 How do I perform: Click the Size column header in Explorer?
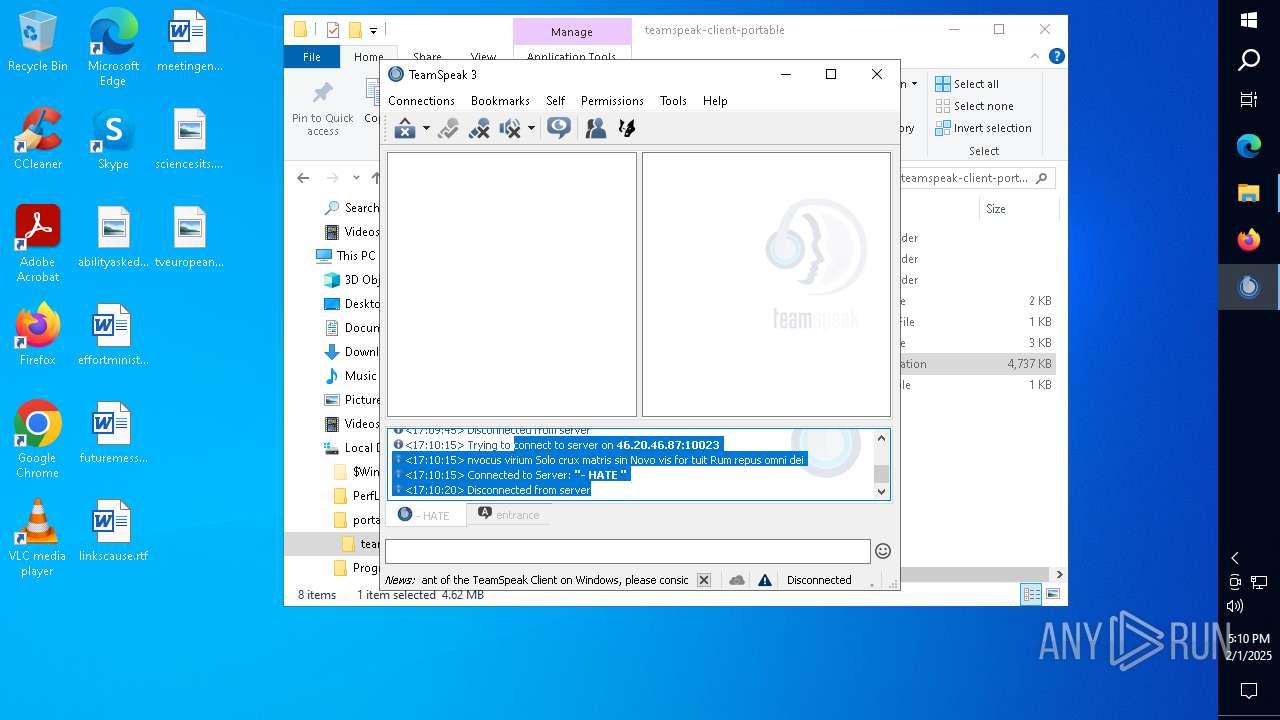996,209
